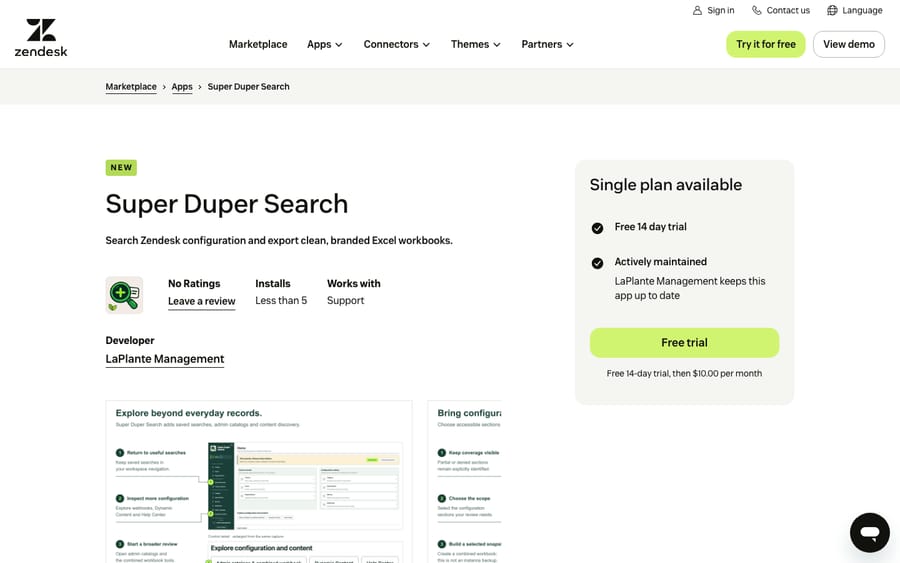Open the 'Bring configuration' screenshot thumbnail
900x563 pixels.
pos(464,482)
